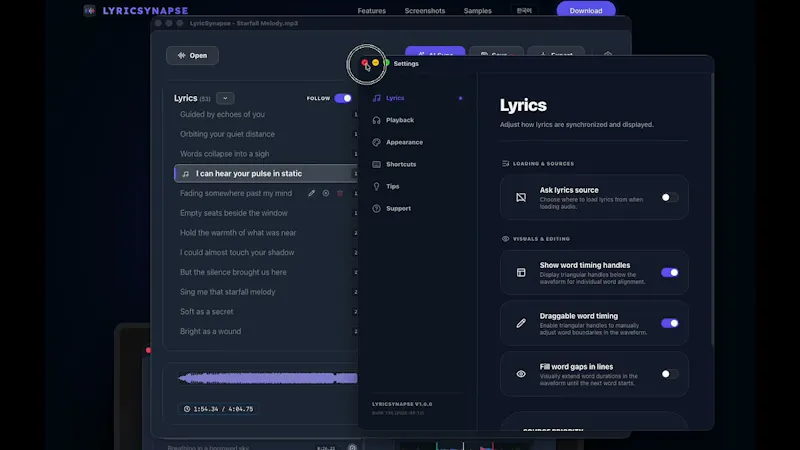Click the clock icon beside playback time
This screenshot has width=800, height=450.
click(x=187, y=409)
